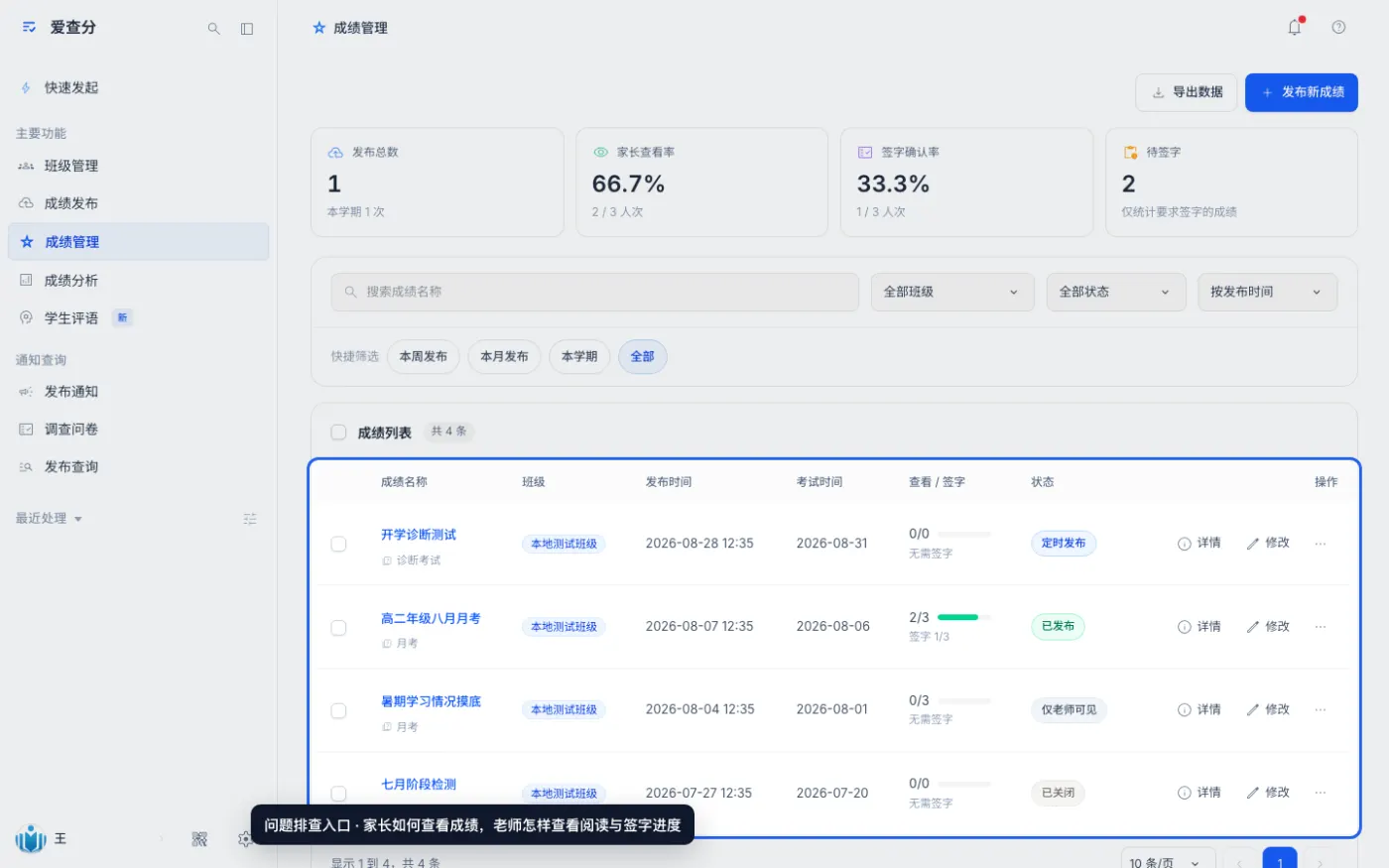
Task: Click the progress bar for 开学诊断测试
Action: point(964,534)
